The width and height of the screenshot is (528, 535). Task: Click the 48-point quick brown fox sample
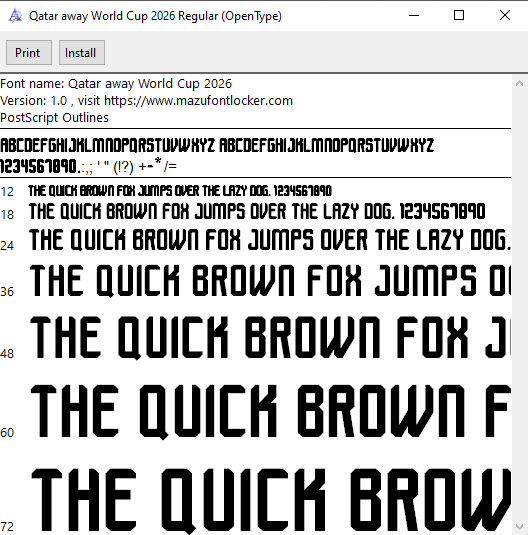[x=270, y=338]
